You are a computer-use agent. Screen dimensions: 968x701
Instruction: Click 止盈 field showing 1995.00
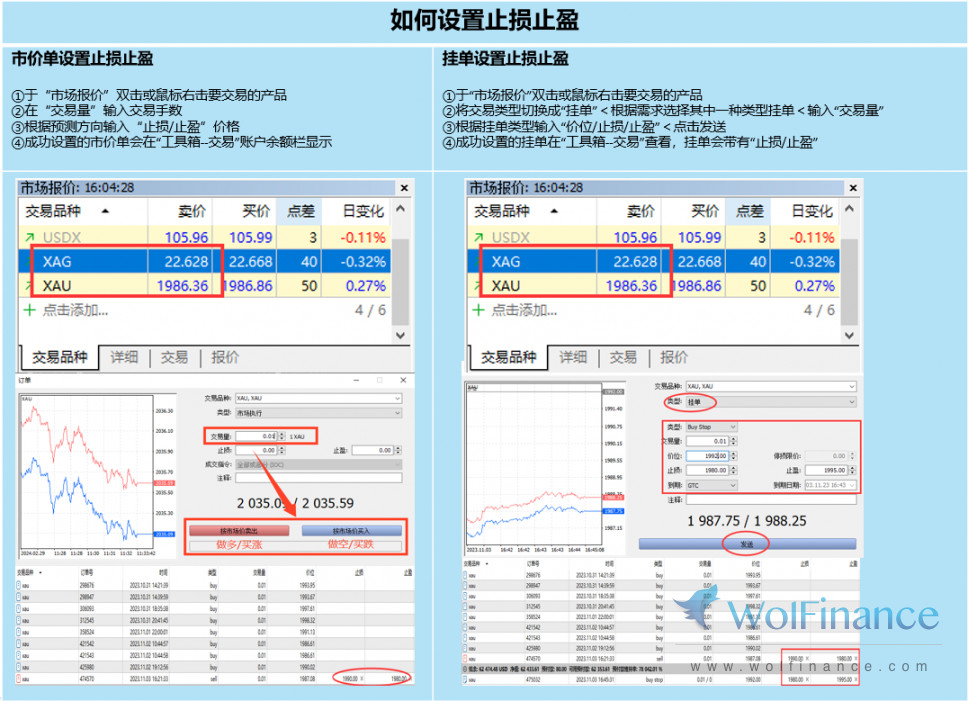(x=827, y=470)
